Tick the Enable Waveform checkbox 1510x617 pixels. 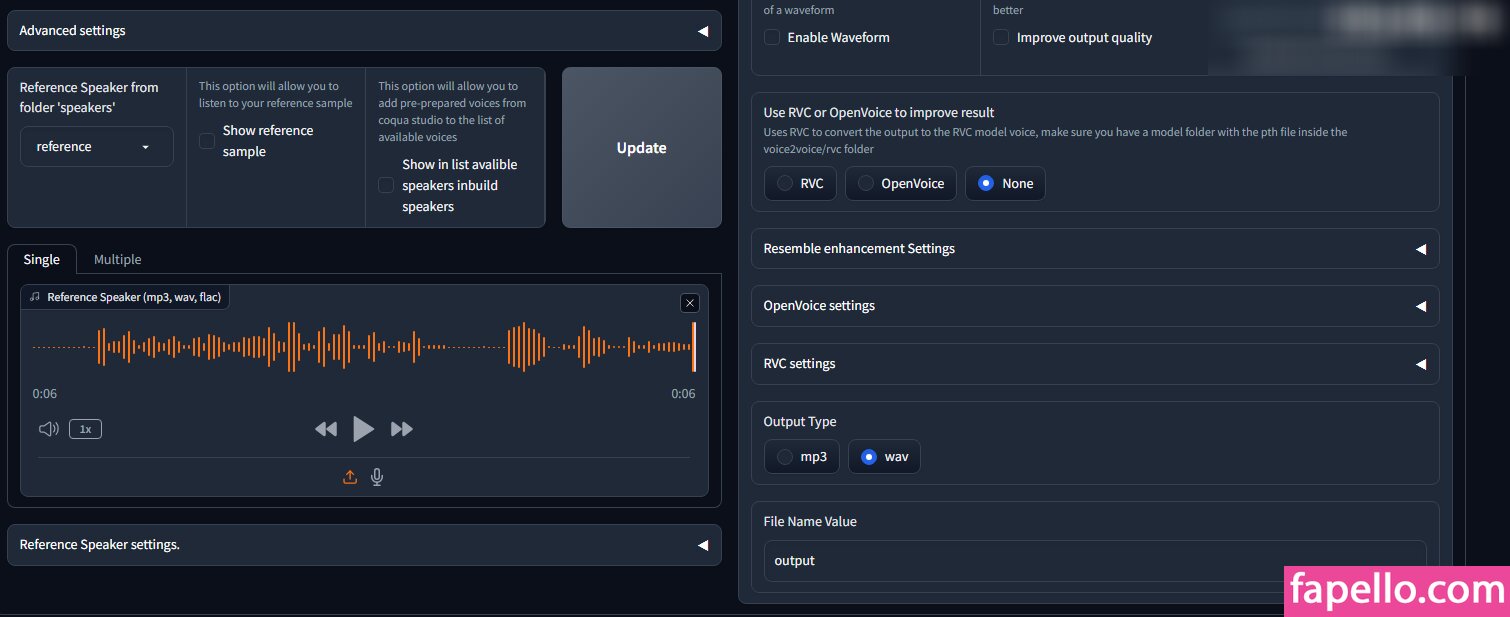tap(772, 37)
